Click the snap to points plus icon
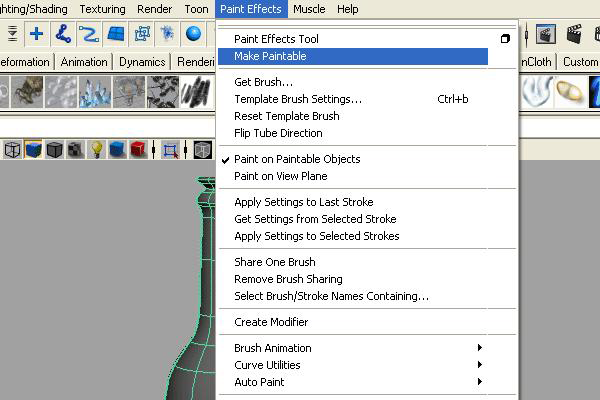 point(36,33)
